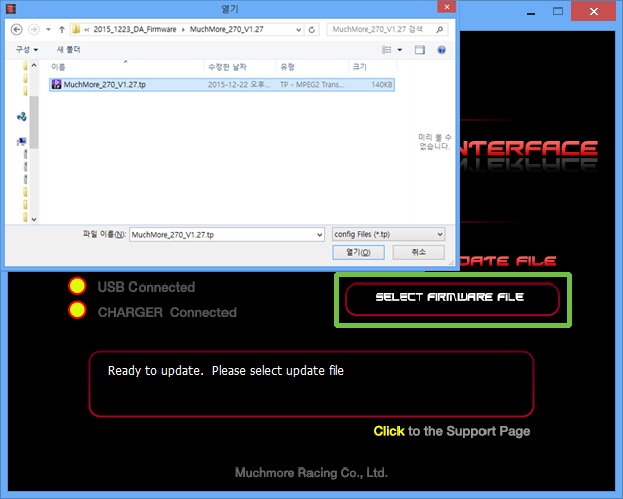Create a new folder with 새 폴더
The image size is (623, 499).
click(x=68, y=50)
